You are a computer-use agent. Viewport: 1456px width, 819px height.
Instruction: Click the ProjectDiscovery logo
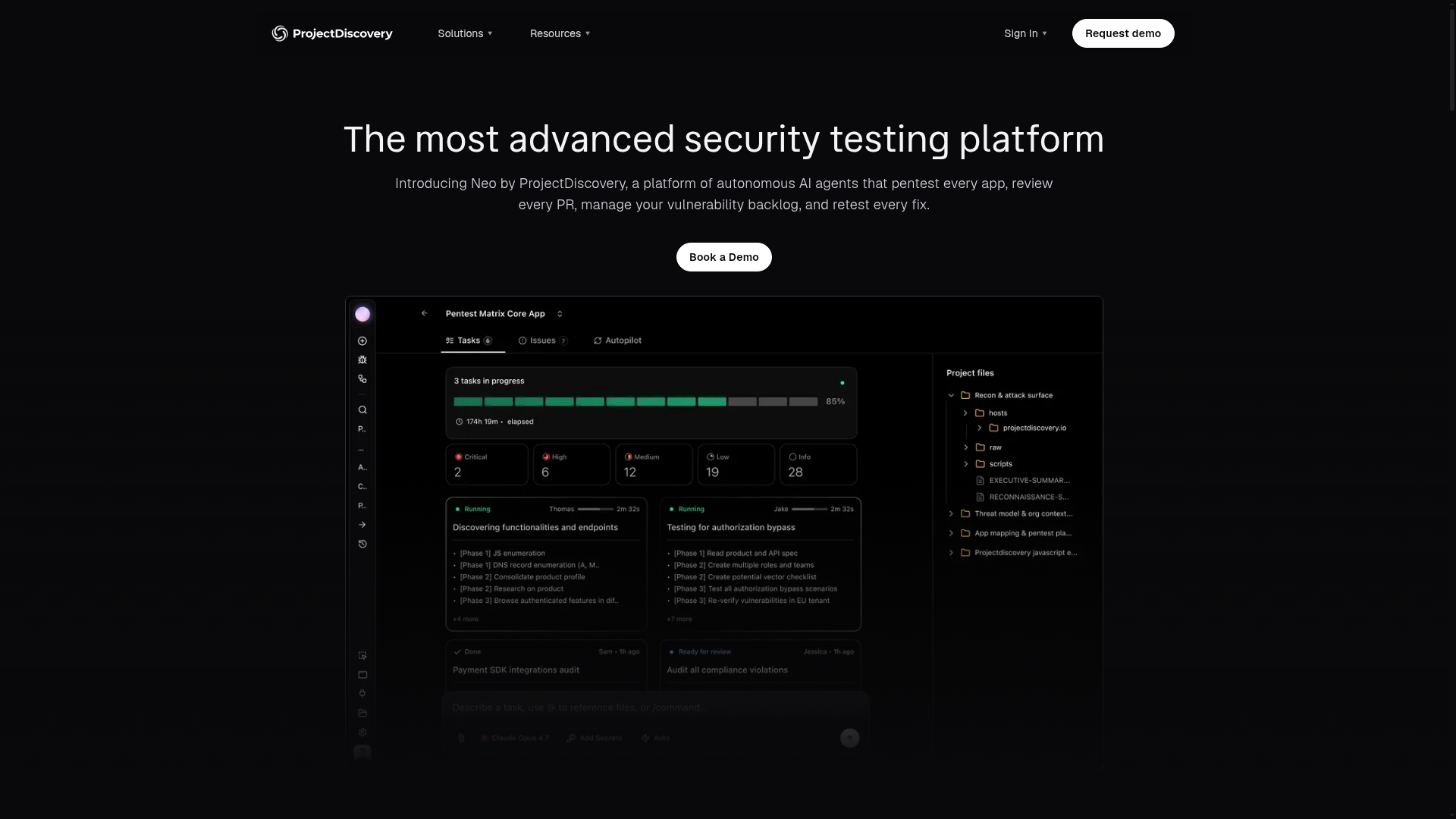332,33
